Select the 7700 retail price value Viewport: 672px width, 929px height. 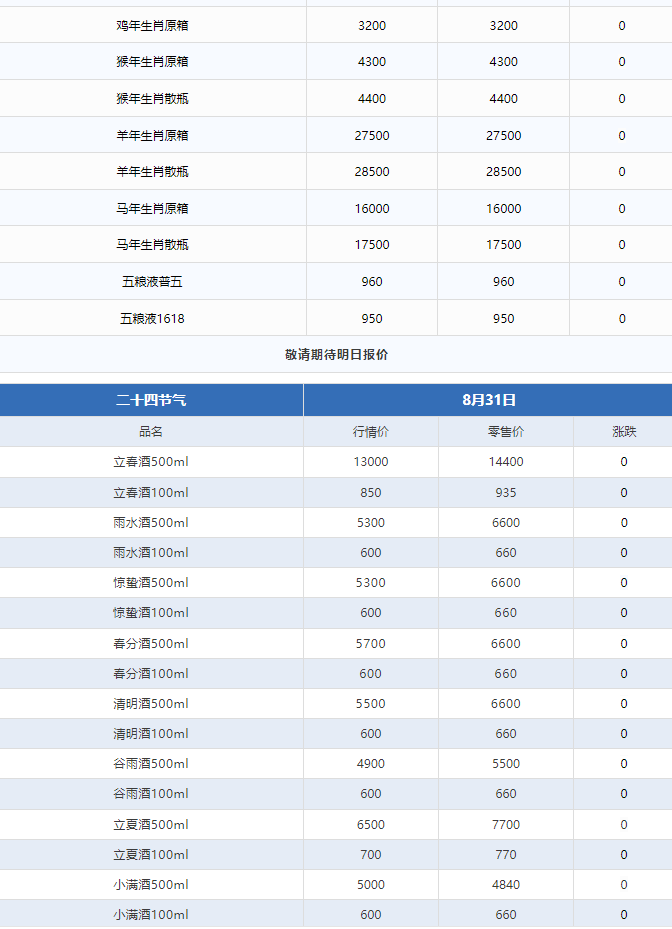[505, 824]
